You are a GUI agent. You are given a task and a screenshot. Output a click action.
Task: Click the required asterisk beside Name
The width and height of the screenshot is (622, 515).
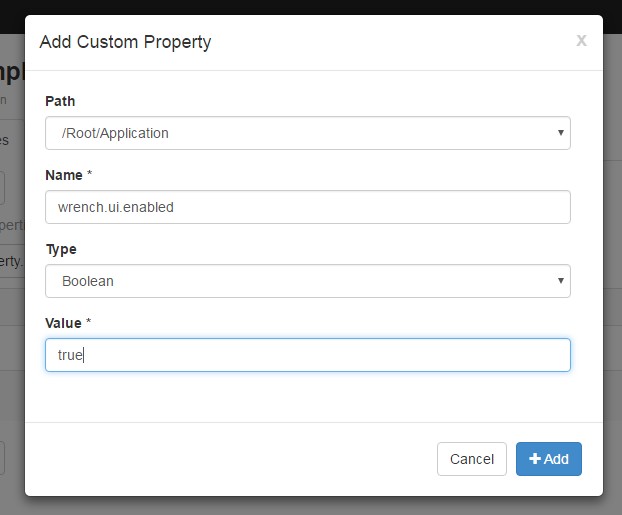(90, 175)
